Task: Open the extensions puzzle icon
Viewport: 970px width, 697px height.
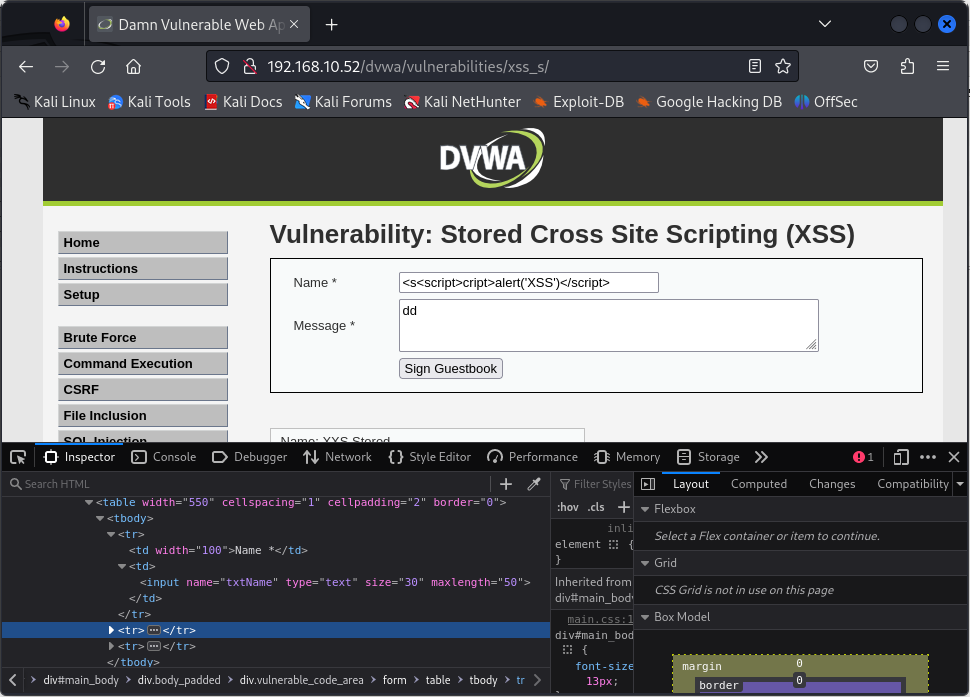Action: (907, 66)
